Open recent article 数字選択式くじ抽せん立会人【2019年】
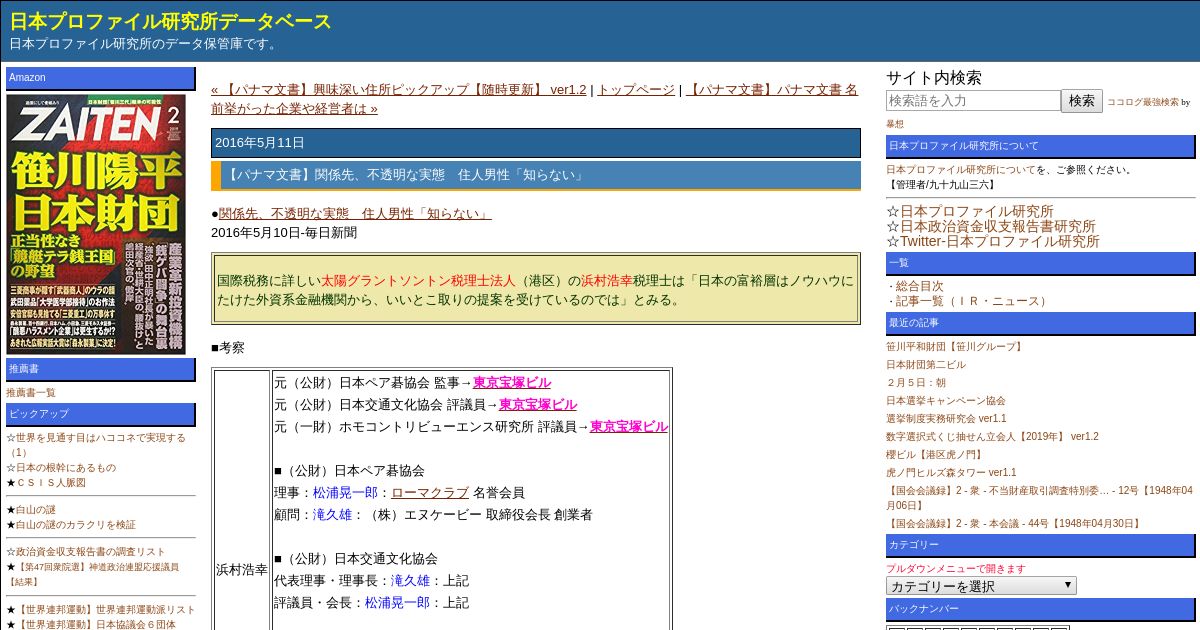 click(x=992, y=436)
